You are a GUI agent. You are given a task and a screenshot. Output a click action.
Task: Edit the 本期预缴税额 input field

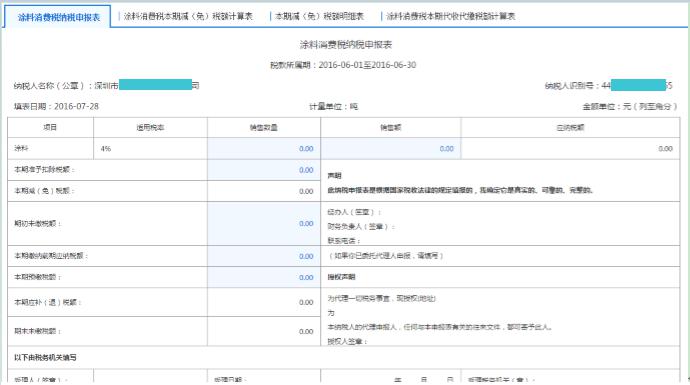(264, 277)
